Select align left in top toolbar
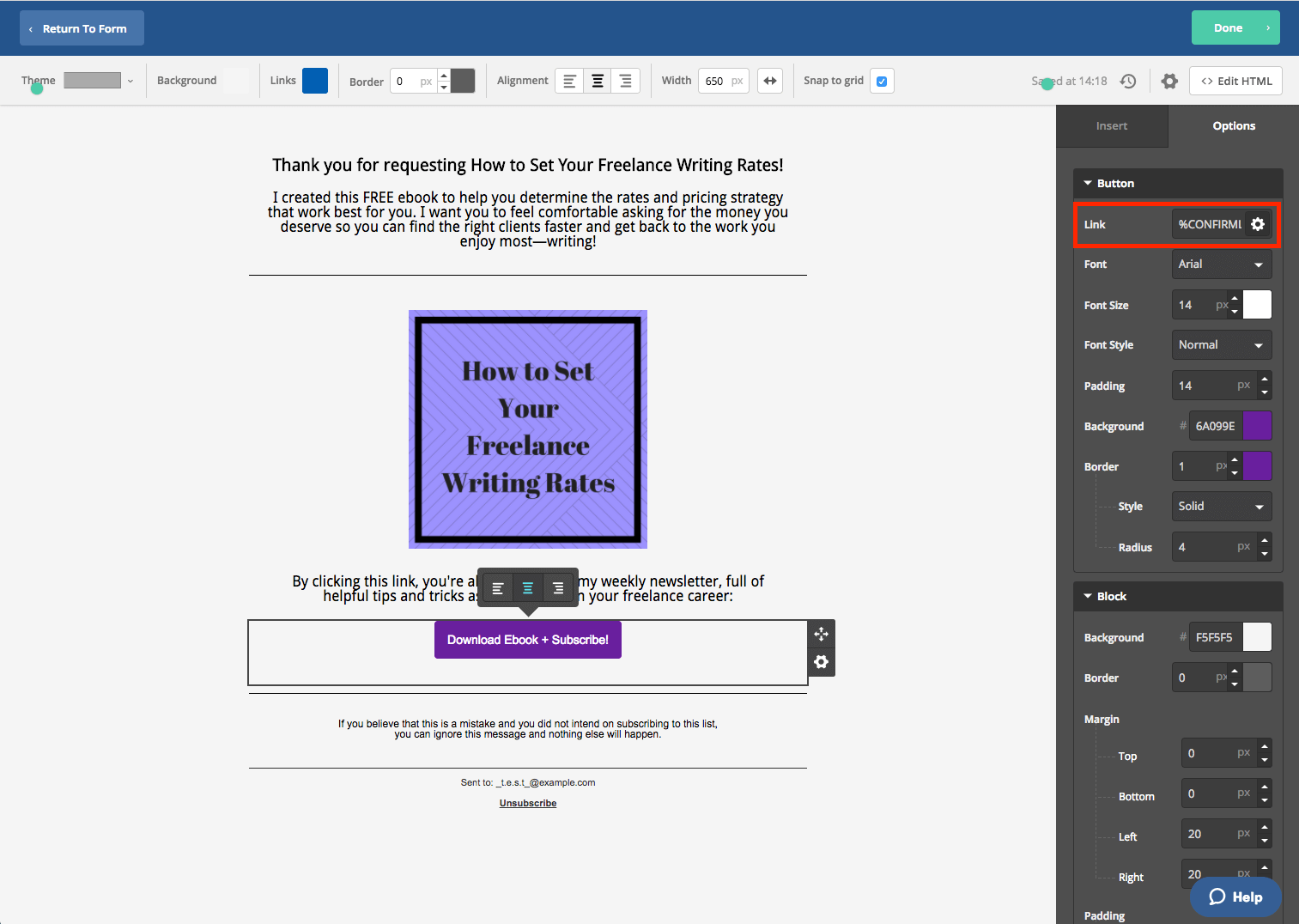 [569, 81]
